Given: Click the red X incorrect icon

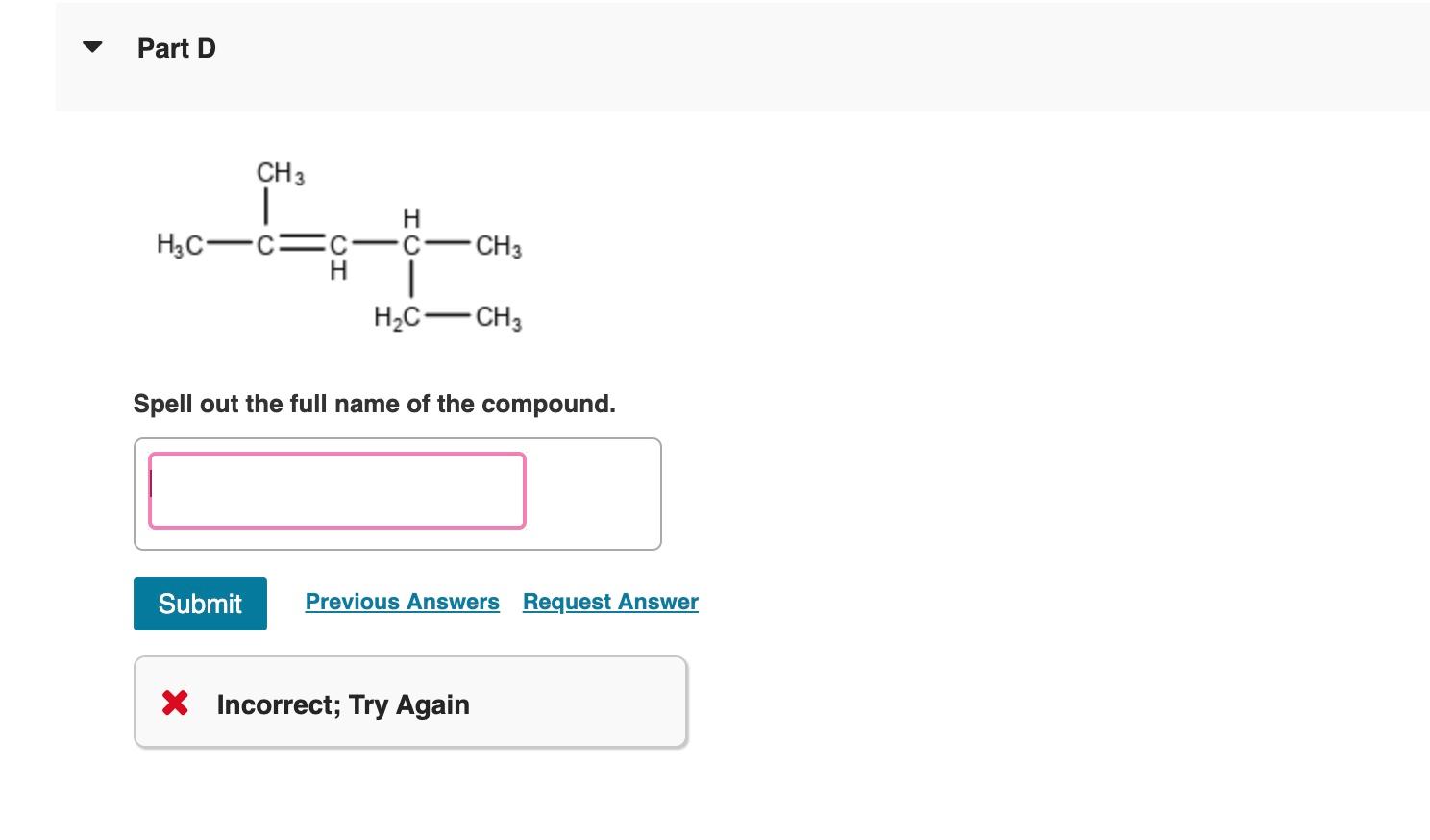Looking at the screenshot, I should point(174,703).
